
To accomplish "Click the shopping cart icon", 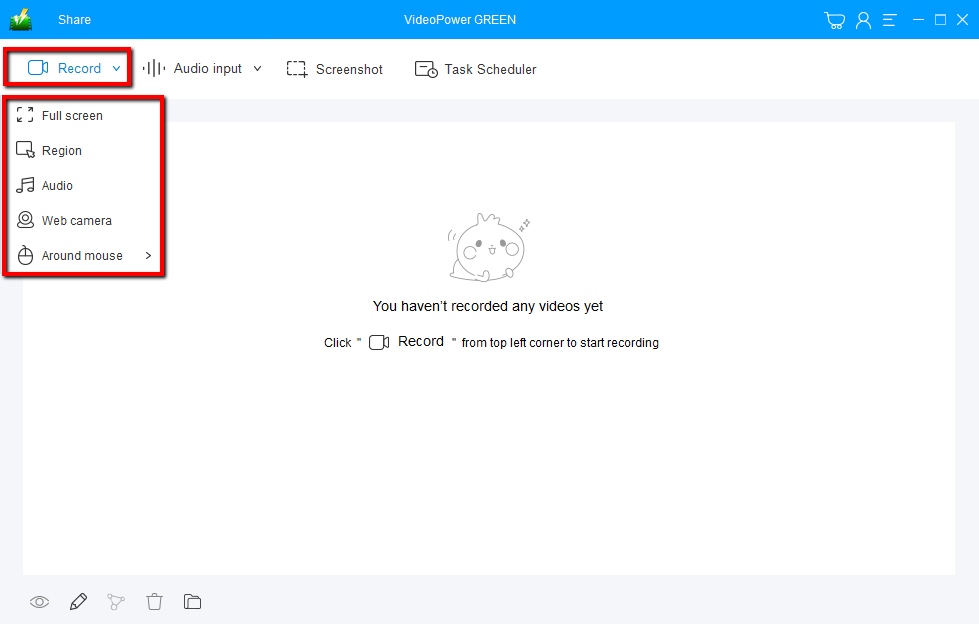I will pos(834,19).
